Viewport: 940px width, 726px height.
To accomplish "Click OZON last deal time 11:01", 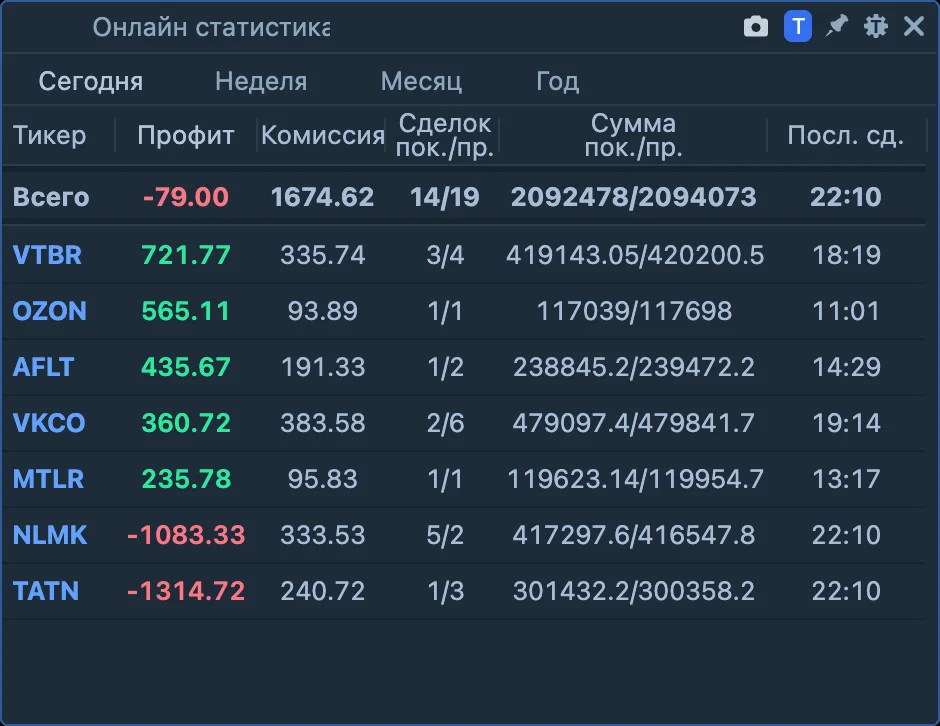I will pyautogui.click(x=846, y=311).
